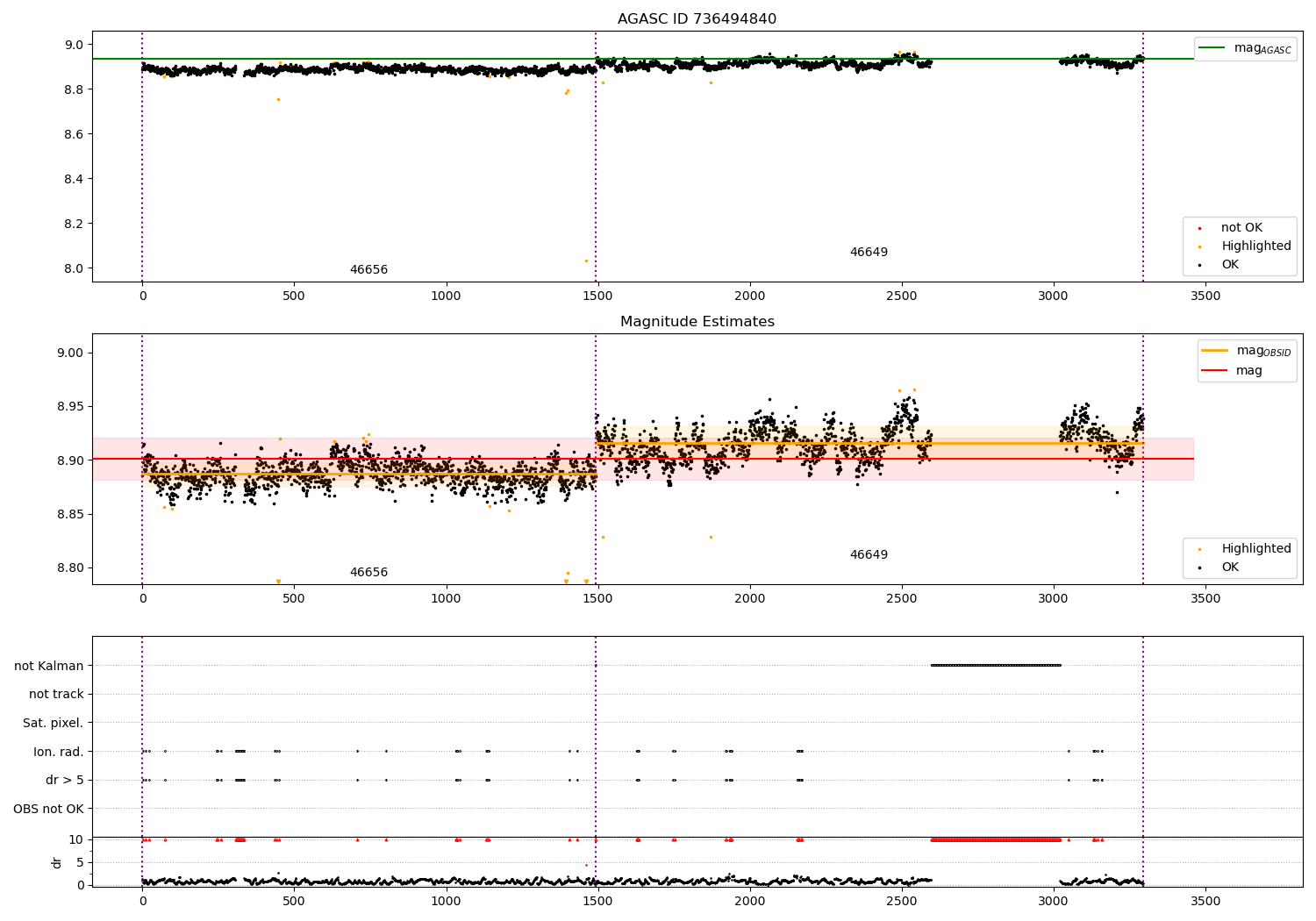Click the 'Ion. rad.' row label
The image size is (1316, 921).
[x=59, y=752]
